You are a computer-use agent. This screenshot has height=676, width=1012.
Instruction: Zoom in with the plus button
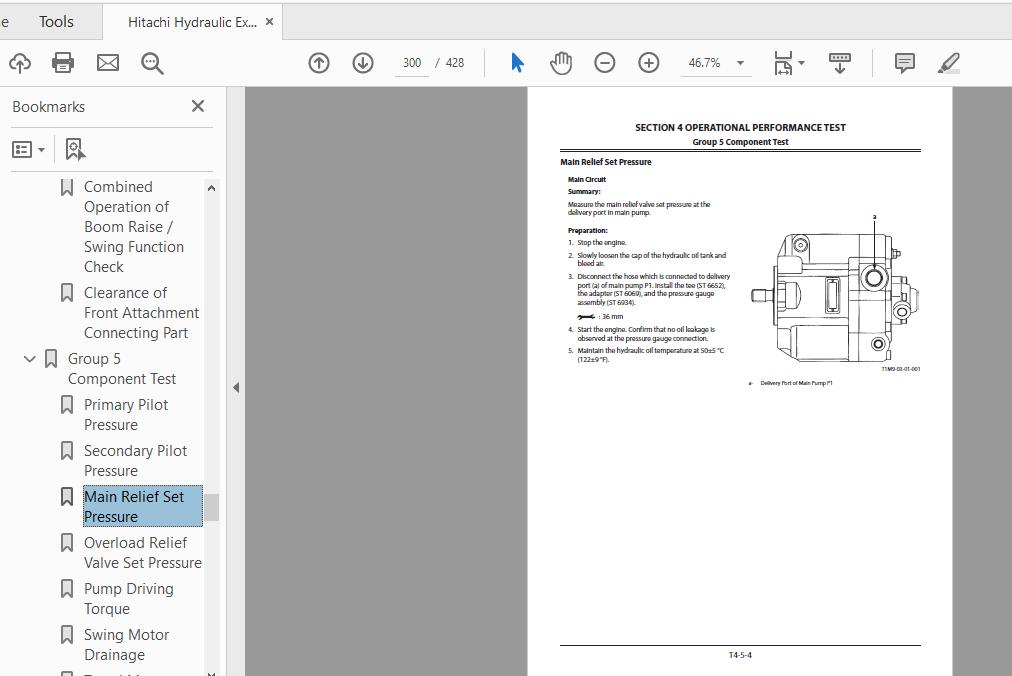[x=649, y=63]
